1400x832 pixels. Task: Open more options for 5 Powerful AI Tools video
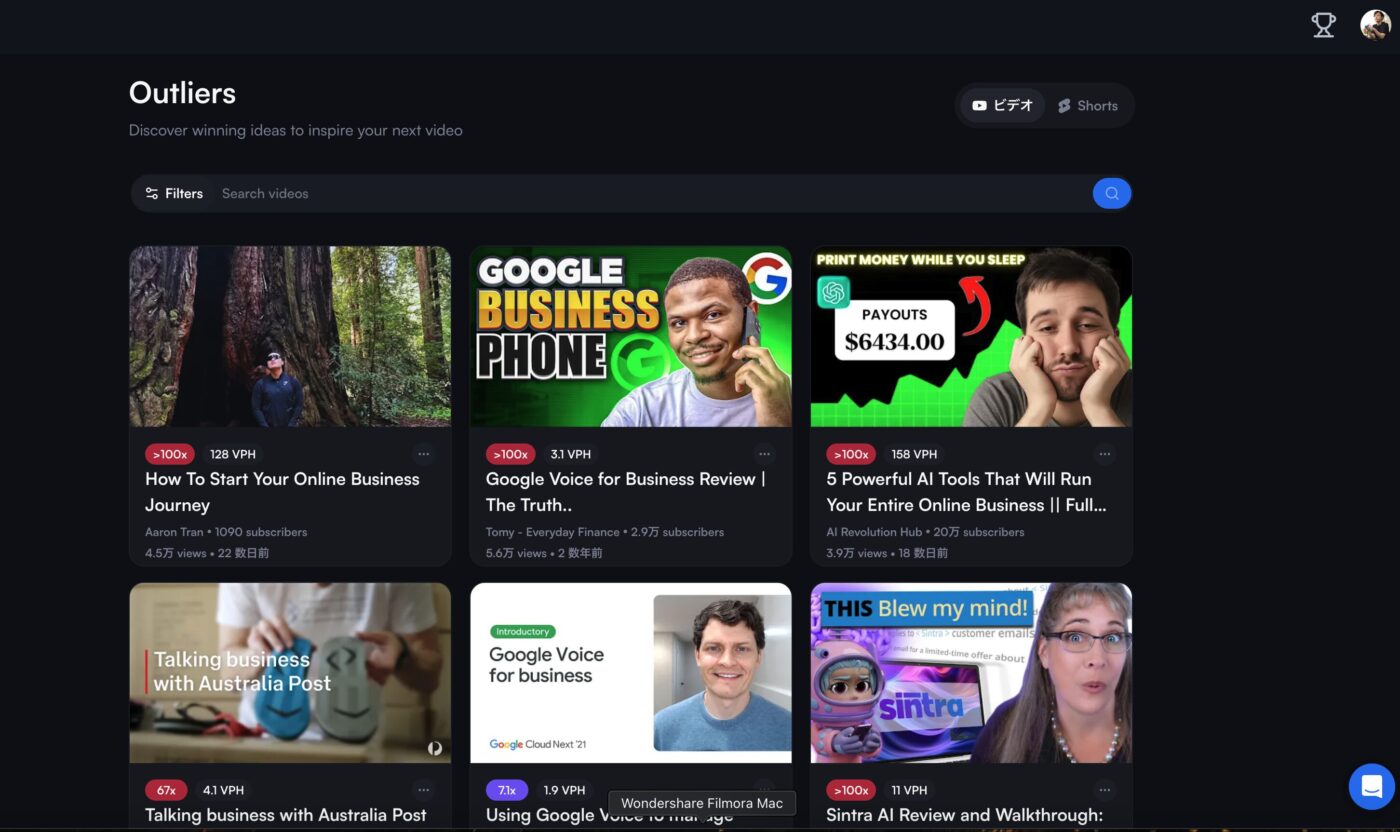[x=1105, y=454]
